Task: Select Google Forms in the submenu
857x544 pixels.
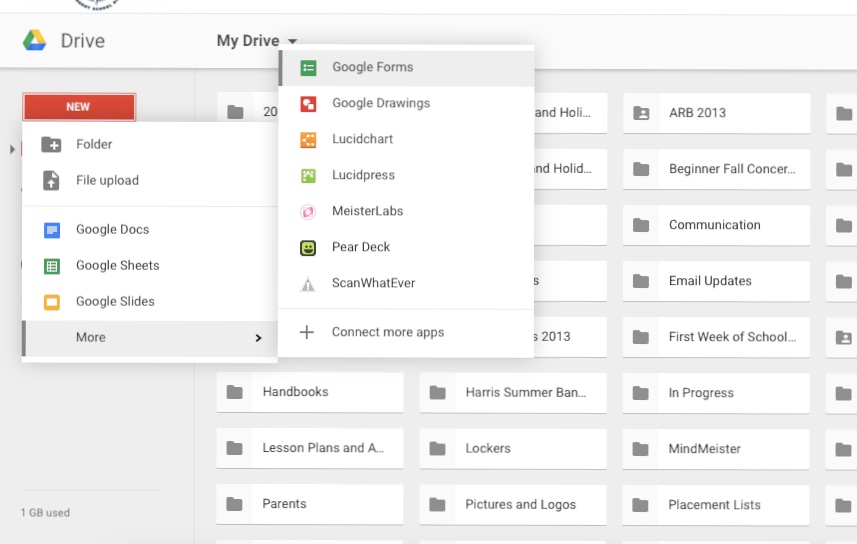Action: click(406, 68)
